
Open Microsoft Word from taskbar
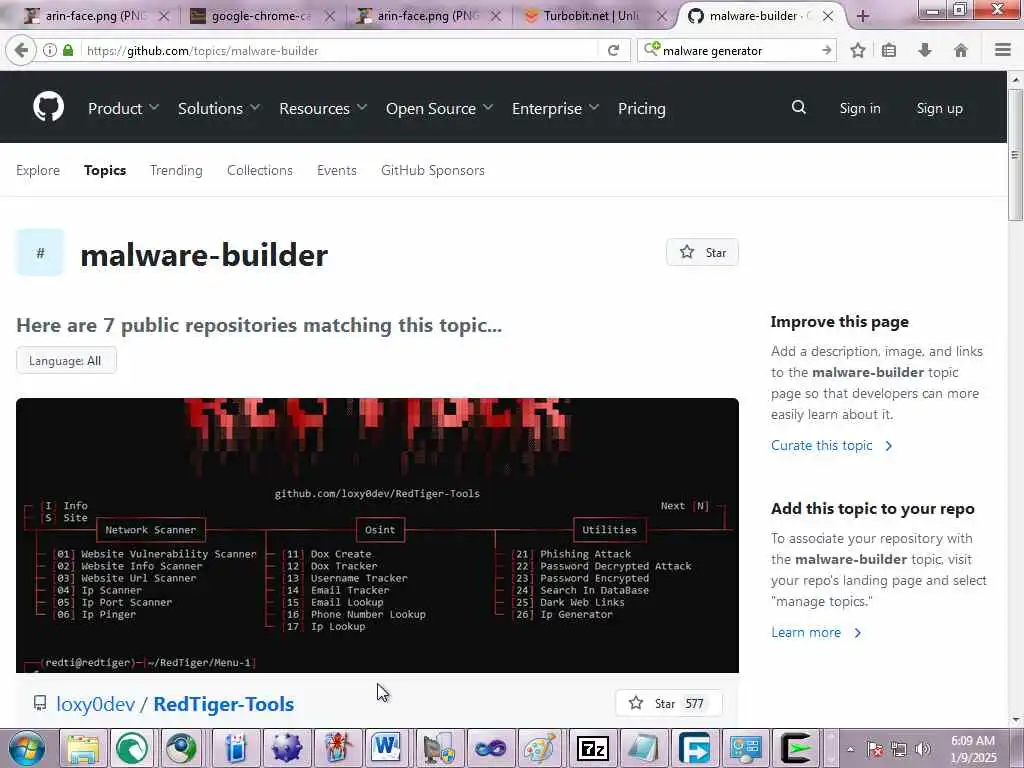point(386,748)
